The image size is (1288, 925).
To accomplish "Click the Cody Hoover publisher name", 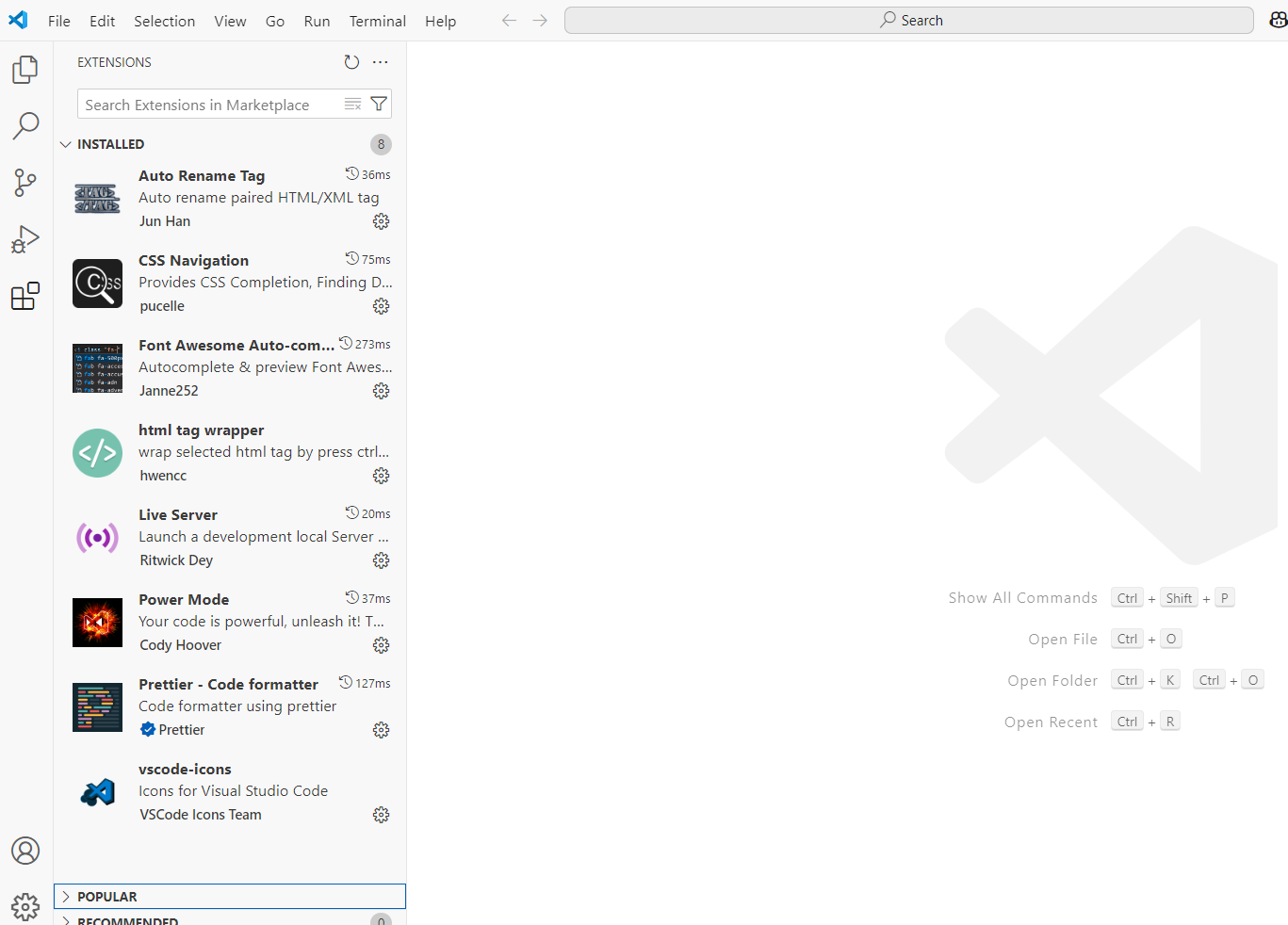I will [x=181, y=645].
